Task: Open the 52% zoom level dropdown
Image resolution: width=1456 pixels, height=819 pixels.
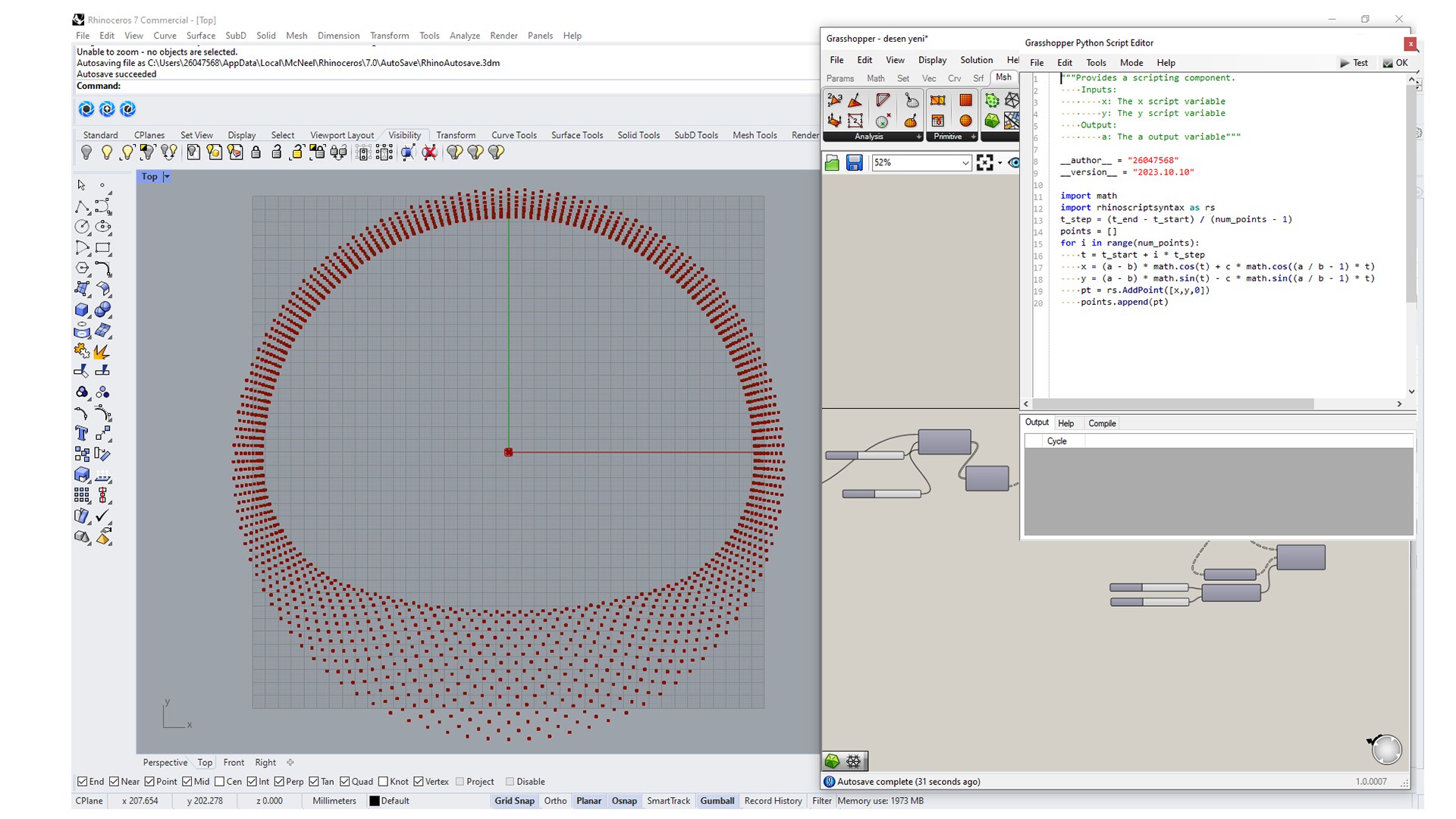Action: click(x=965, y=163)
